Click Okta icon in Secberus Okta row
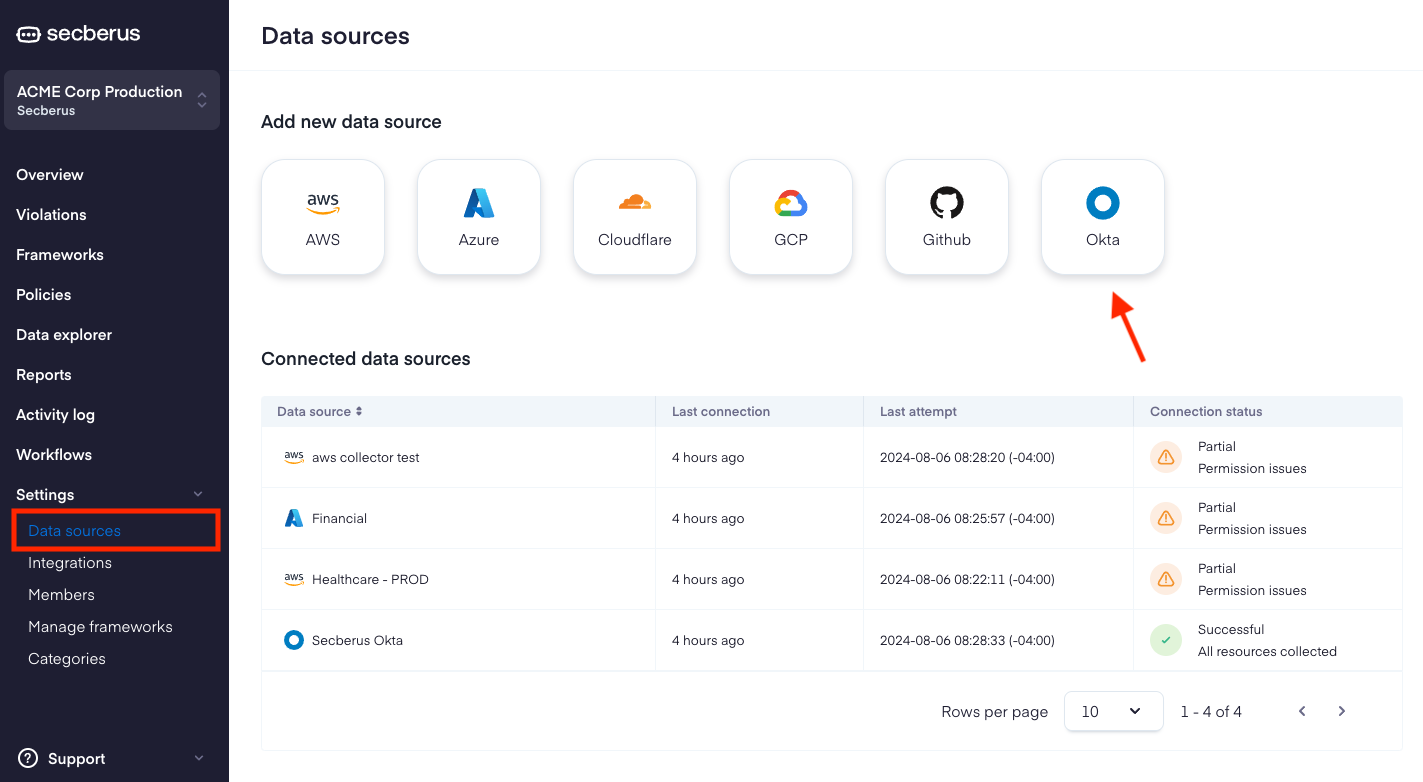 [294, 640]
